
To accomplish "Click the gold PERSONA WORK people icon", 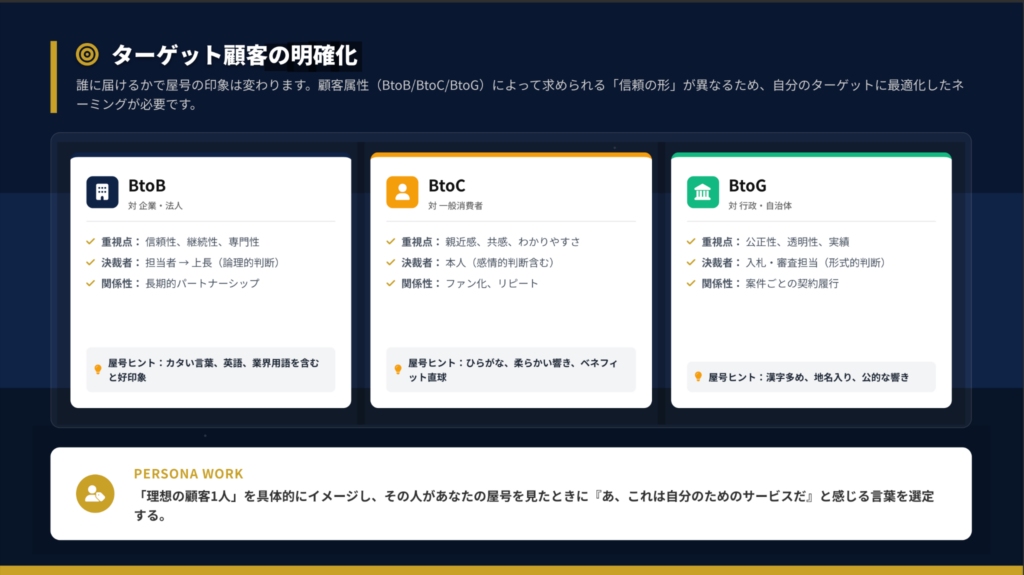I will [96, 493].
